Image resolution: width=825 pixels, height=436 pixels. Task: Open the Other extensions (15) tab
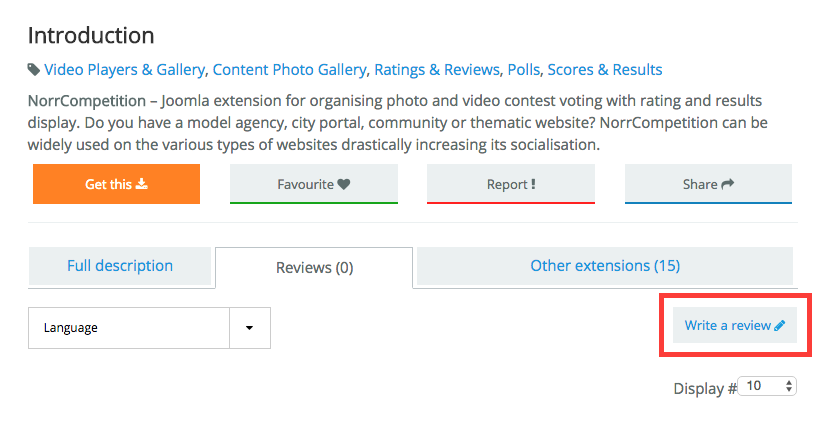pos(605,266)
